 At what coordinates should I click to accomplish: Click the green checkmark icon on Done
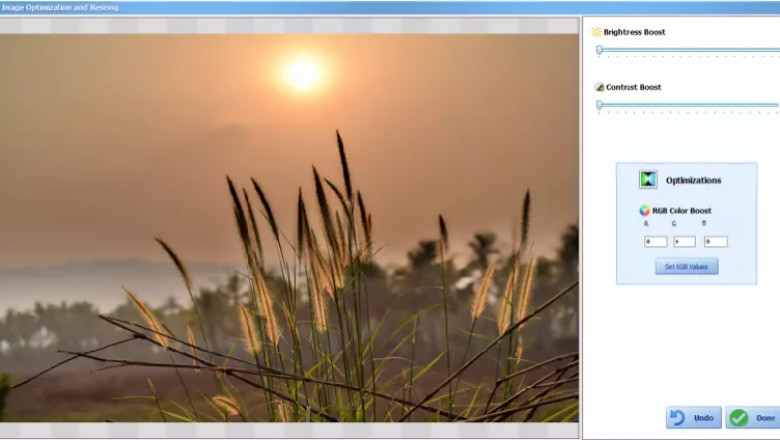(739, 417)
